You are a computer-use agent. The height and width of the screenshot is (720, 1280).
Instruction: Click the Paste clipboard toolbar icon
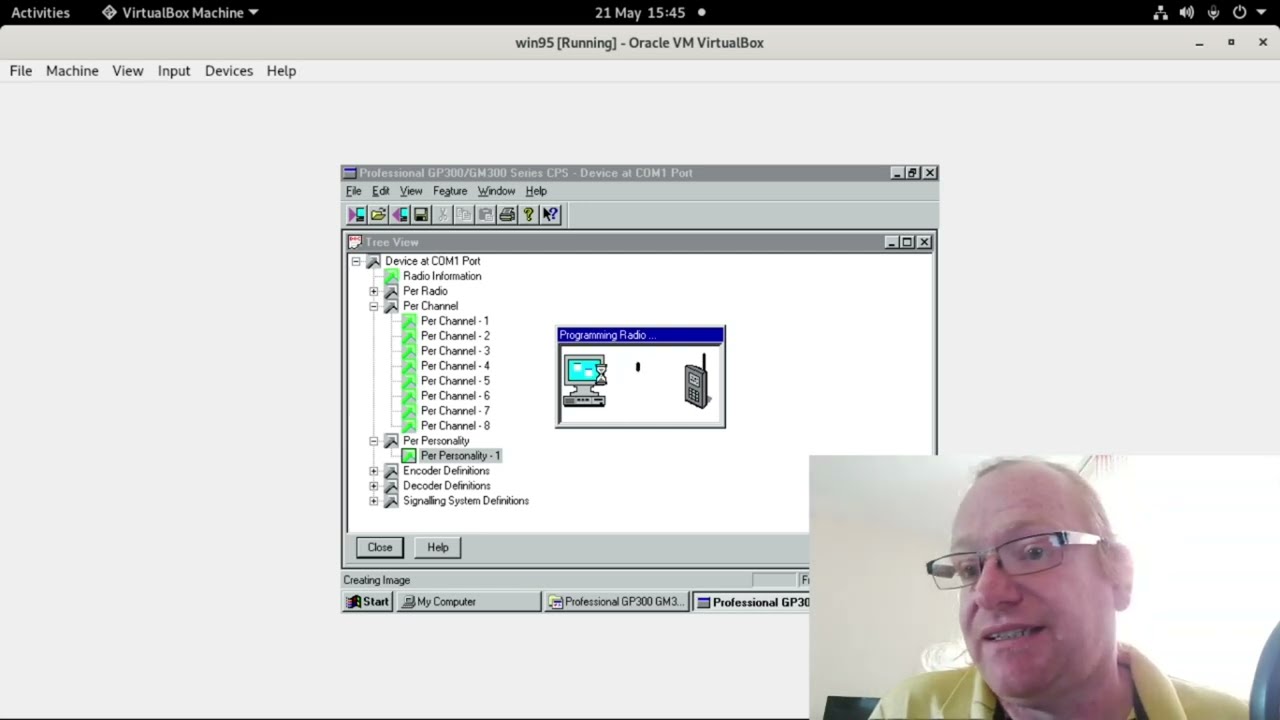(485, 214)
